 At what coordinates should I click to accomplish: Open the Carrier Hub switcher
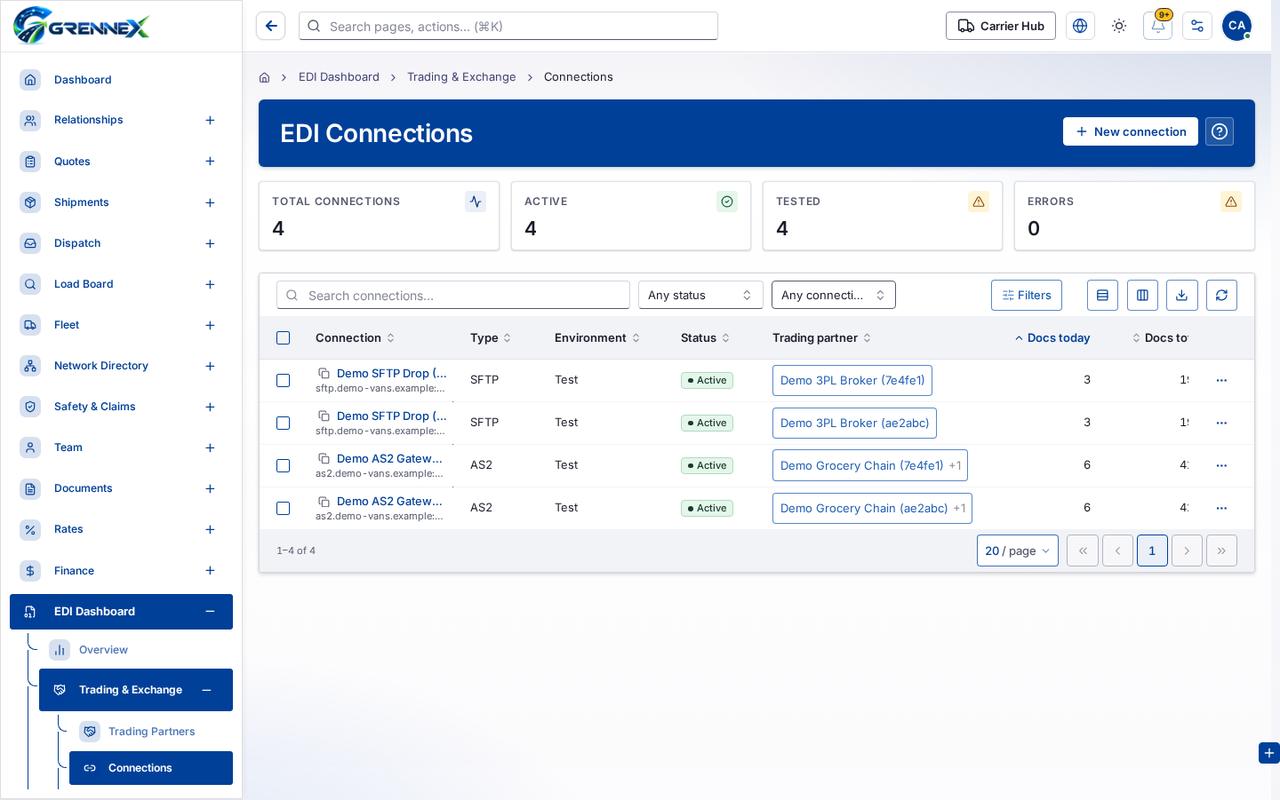click(x=1001, y=26)
